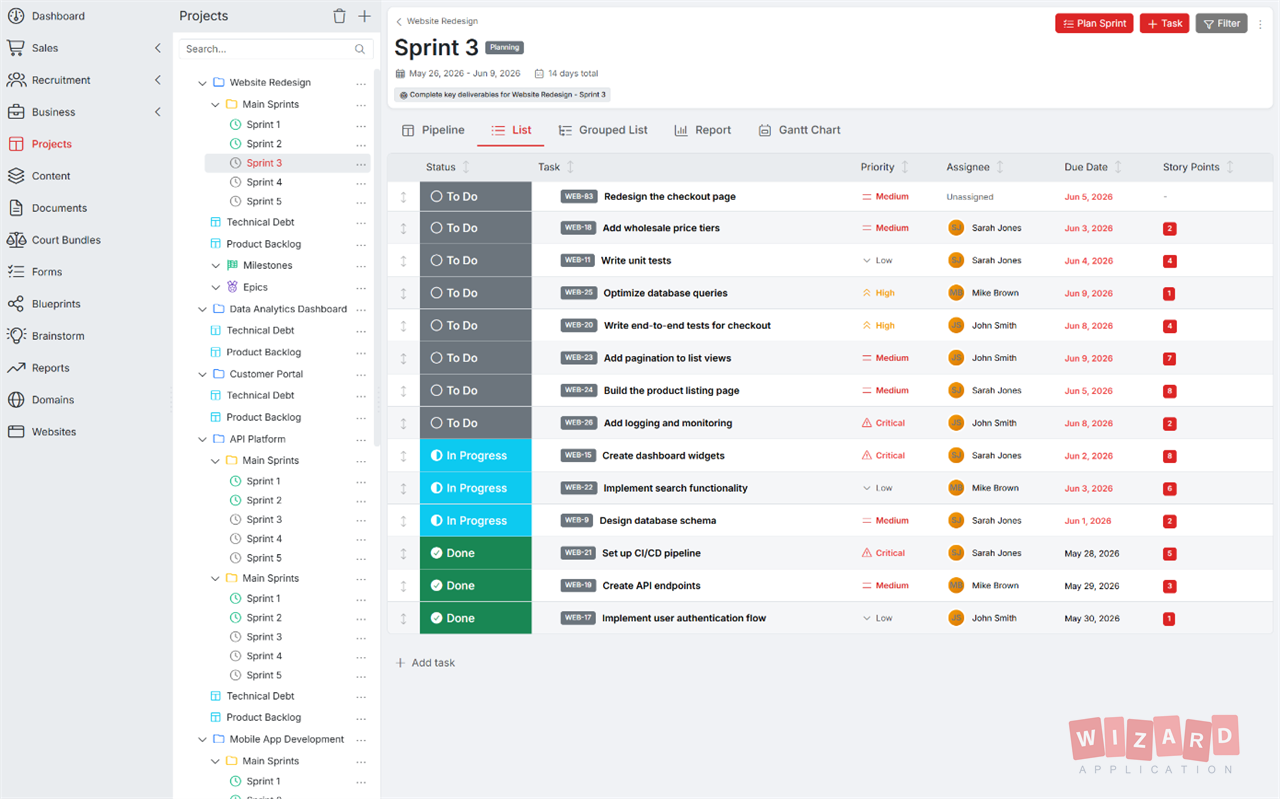Open the Court Bundles scales icon
Viewport: 1280px width, 799px height.
16,240
